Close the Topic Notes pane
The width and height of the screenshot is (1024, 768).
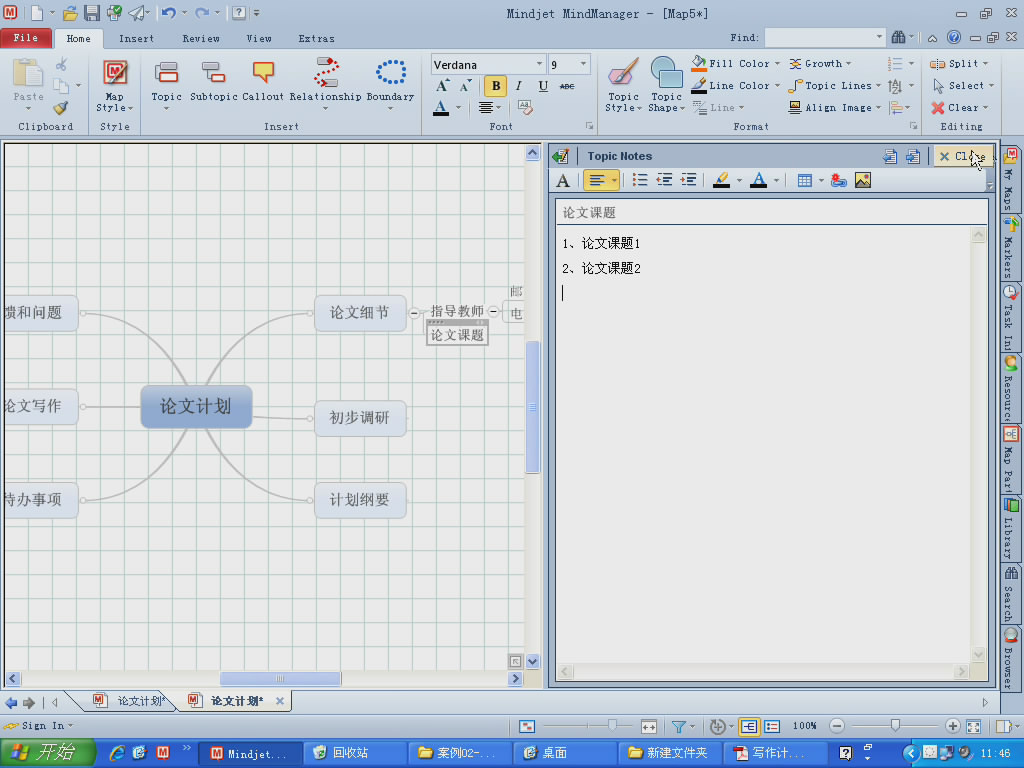(961, 156)
